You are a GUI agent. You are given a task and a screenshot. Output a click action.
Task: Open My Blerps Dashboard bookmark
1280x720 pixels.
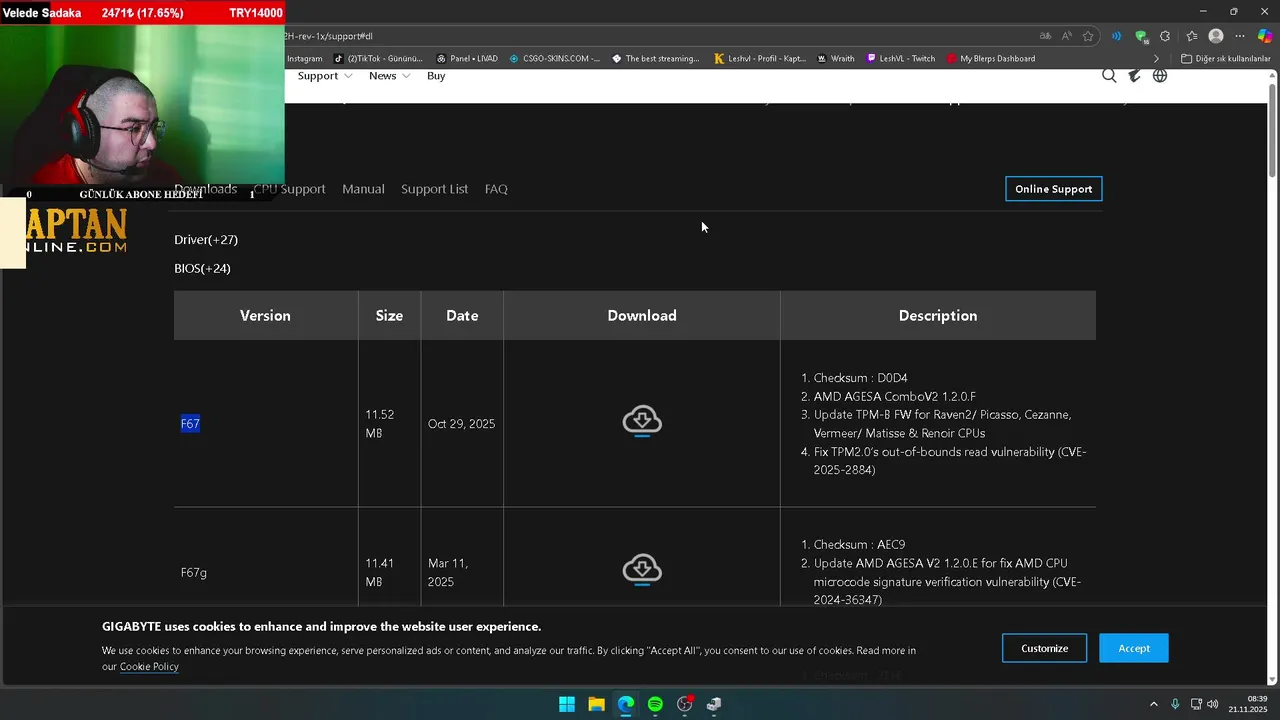[x=991, y=59]
